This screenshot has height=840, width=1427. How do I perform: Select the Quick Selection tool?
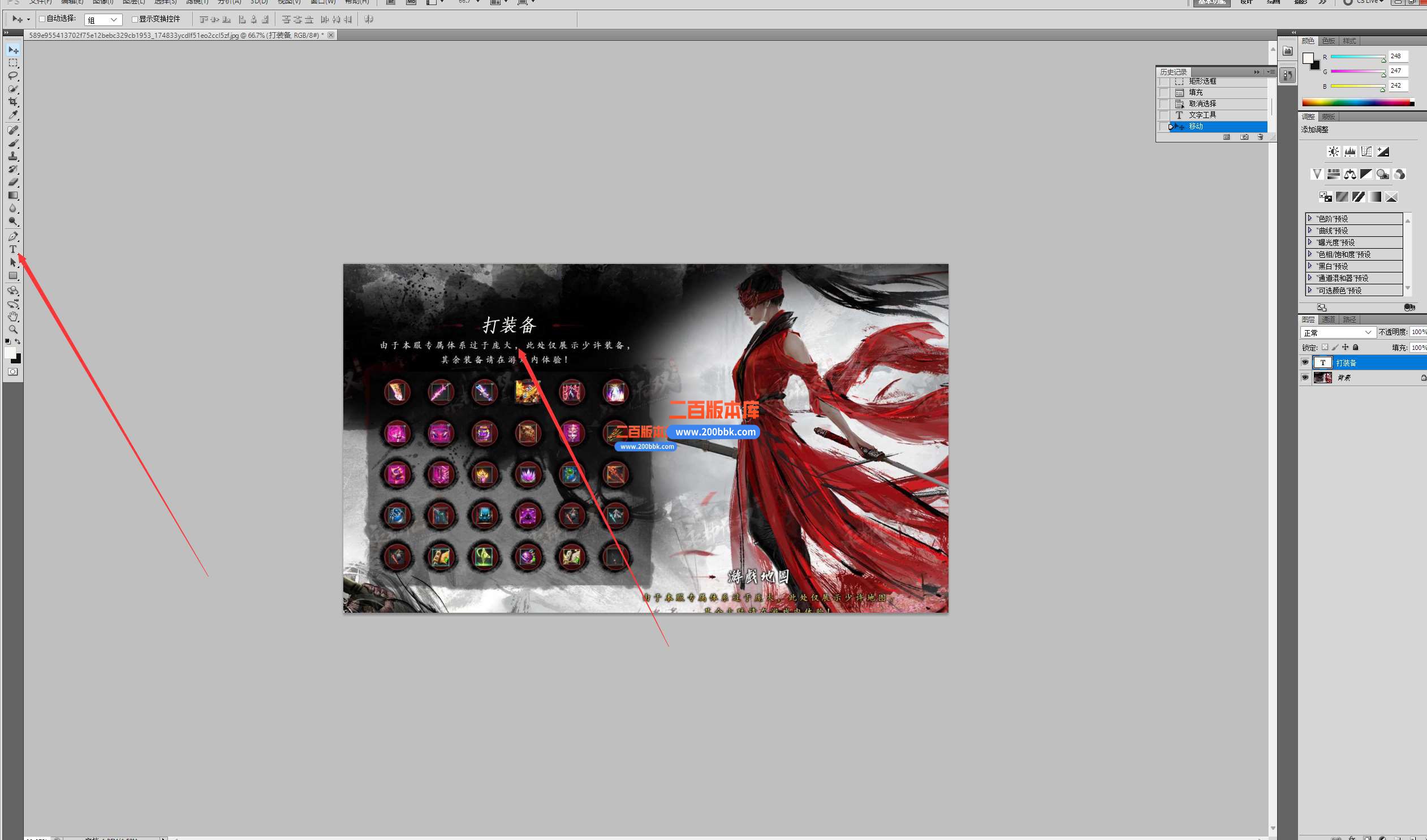pos(13,89)
